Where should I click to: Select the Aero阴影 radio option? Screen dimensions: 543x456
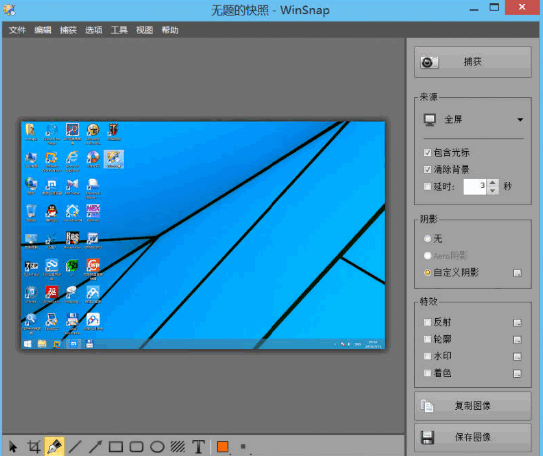(x=427, y=256)
